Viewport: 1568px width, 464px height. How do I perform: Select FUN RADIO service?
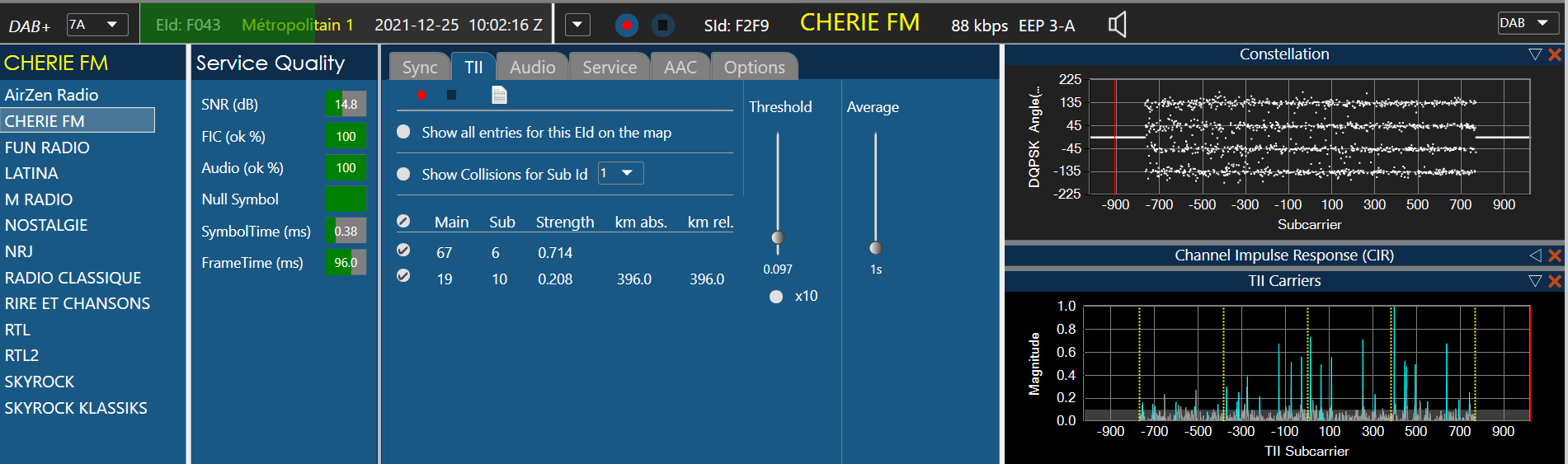tap(47, 148)
